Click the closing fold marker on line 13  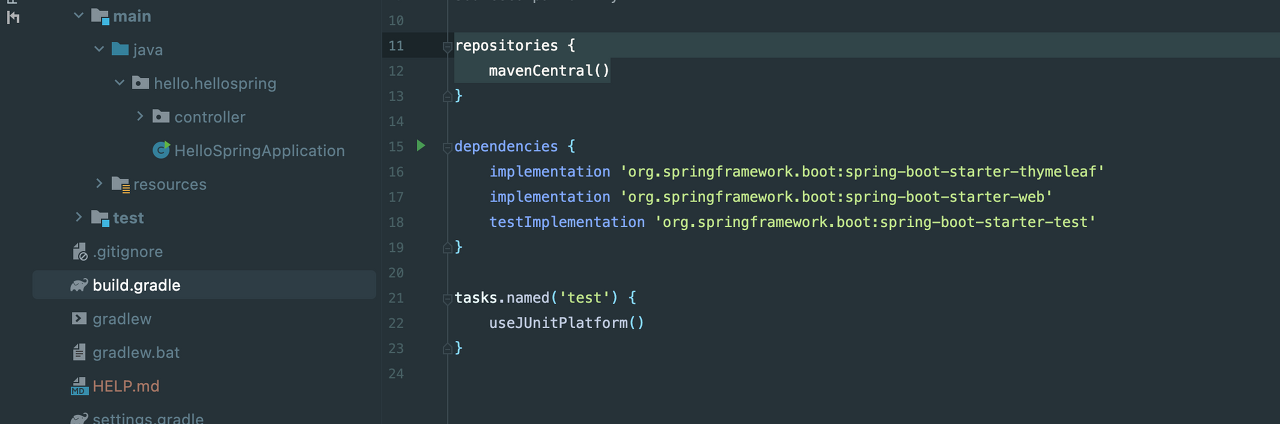447,96
